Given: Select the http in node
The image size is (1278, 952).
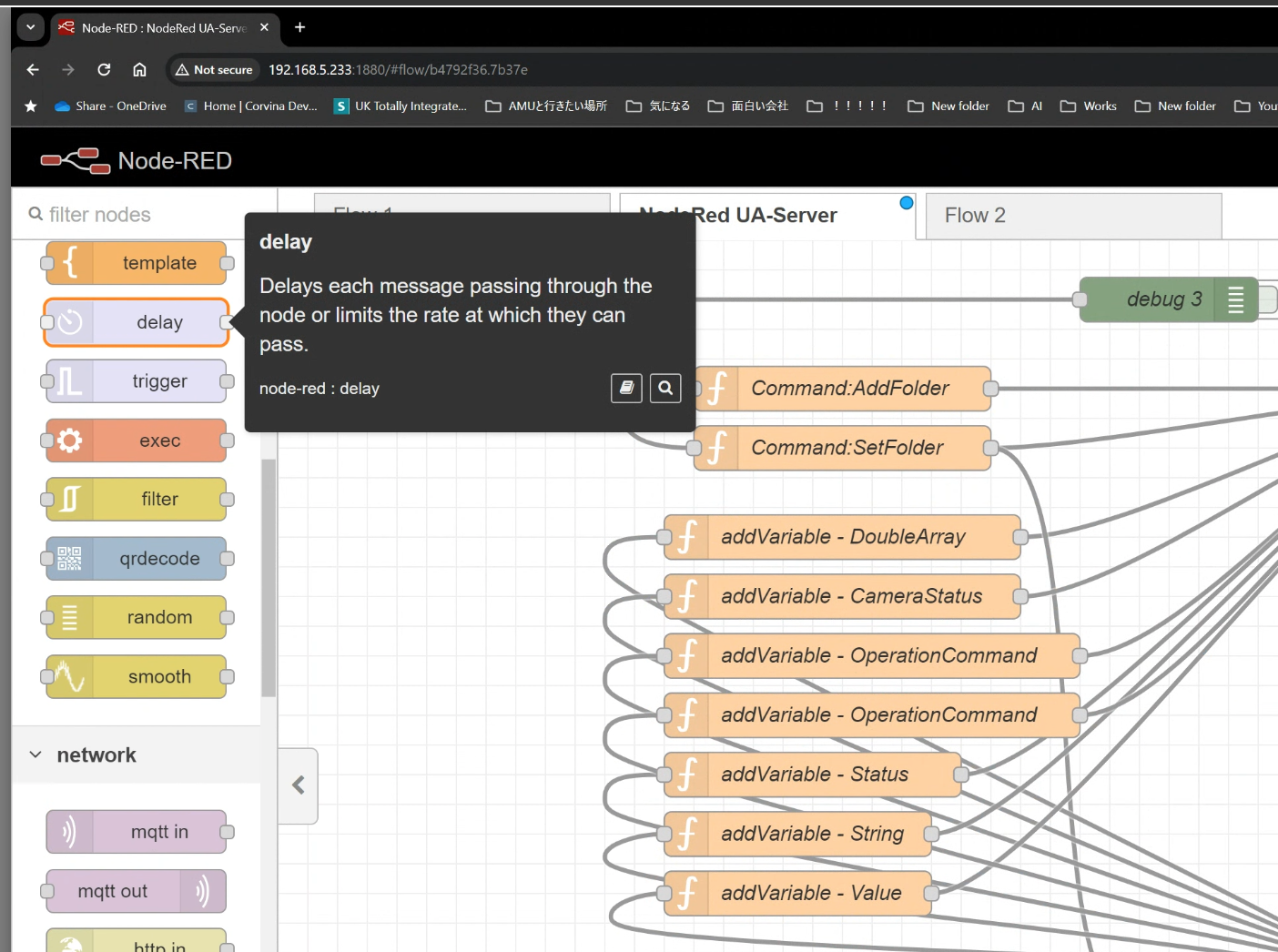Looking at the screenshot, I should 137,941.
